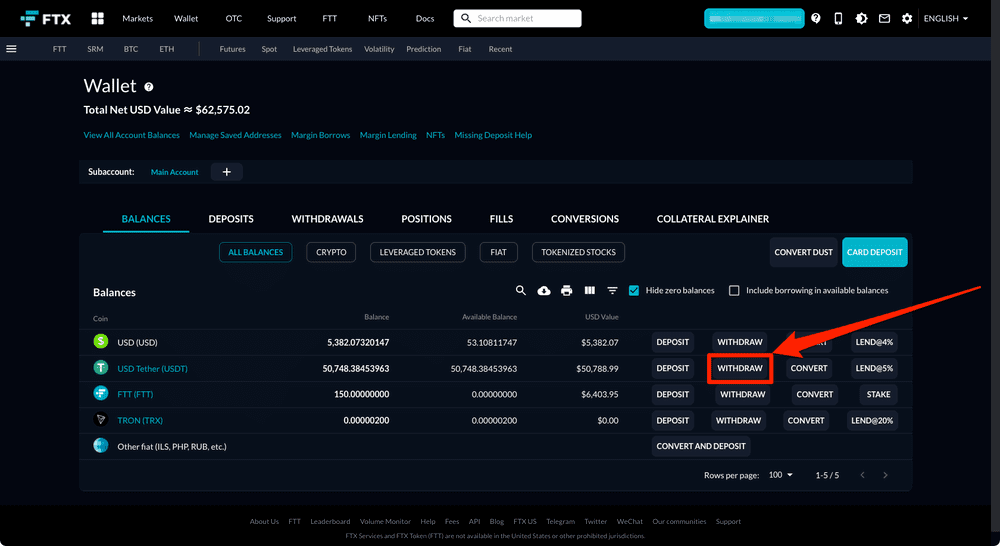Screen dimensions: 1000x546
Task: Select the Fiat filter
Action: 499,252
